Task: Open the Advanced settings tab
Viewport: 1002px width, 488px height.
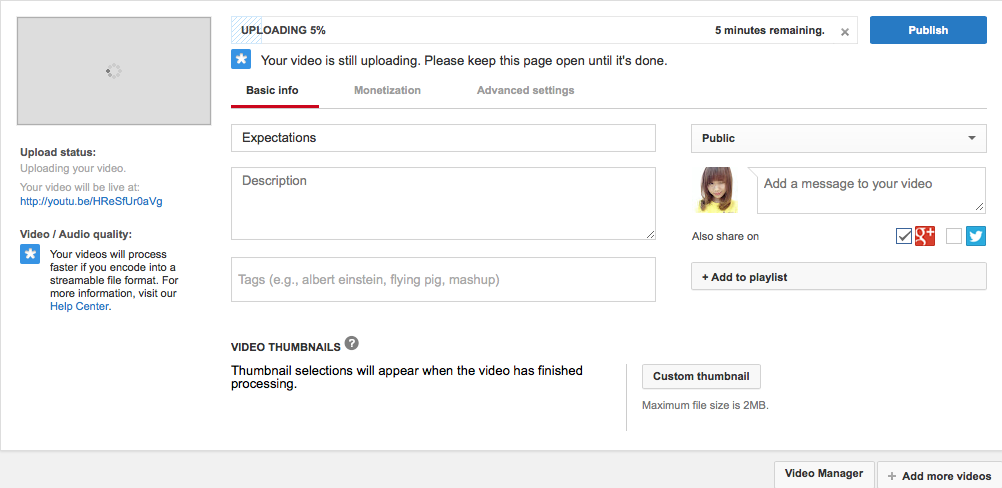Action: (525, 90)
